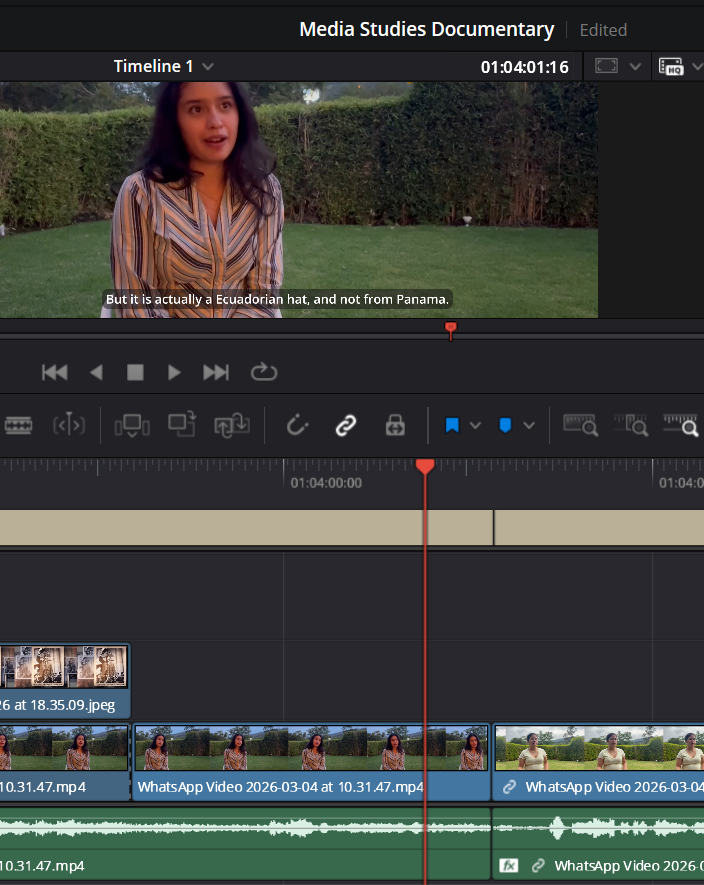Stop playback with the Stop button
Image resolution: width=704 pixels, height=885 pixels.
[x=135, y=372]
